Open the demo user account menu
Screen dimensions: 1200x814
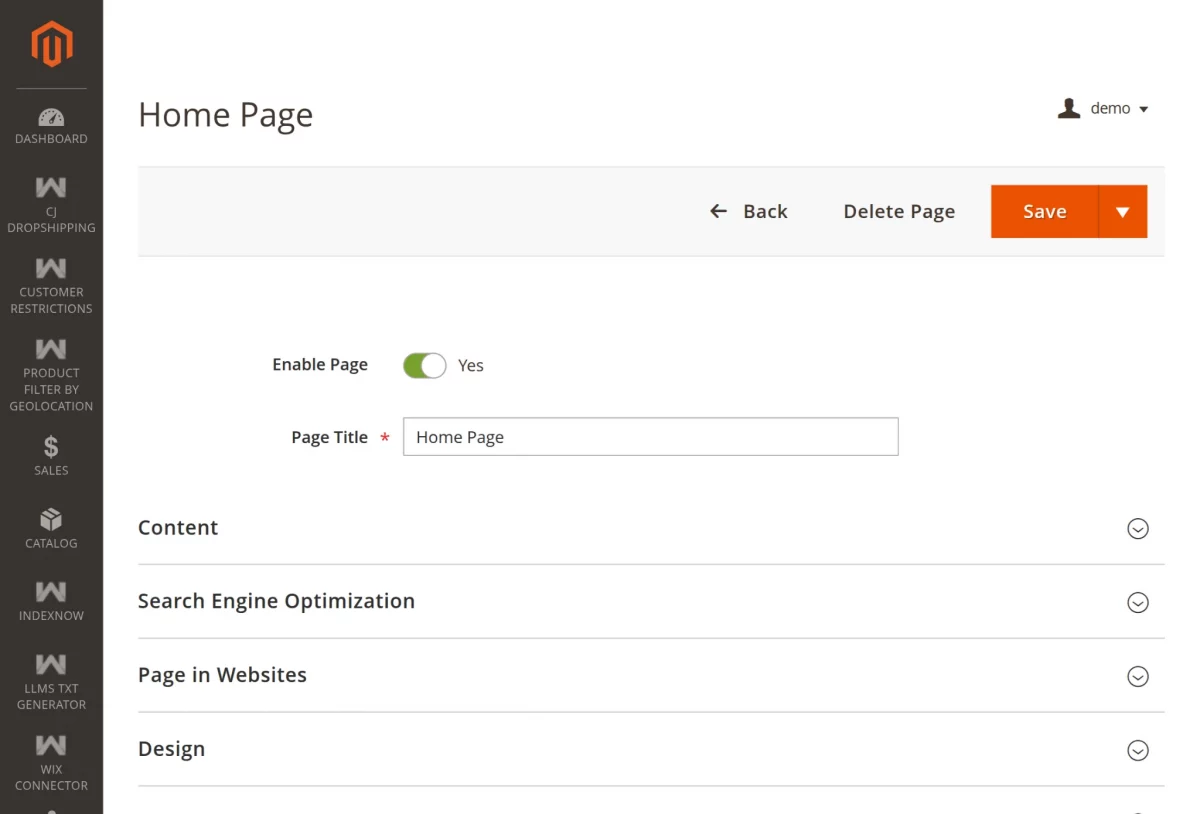click(x=1104, y=109)
